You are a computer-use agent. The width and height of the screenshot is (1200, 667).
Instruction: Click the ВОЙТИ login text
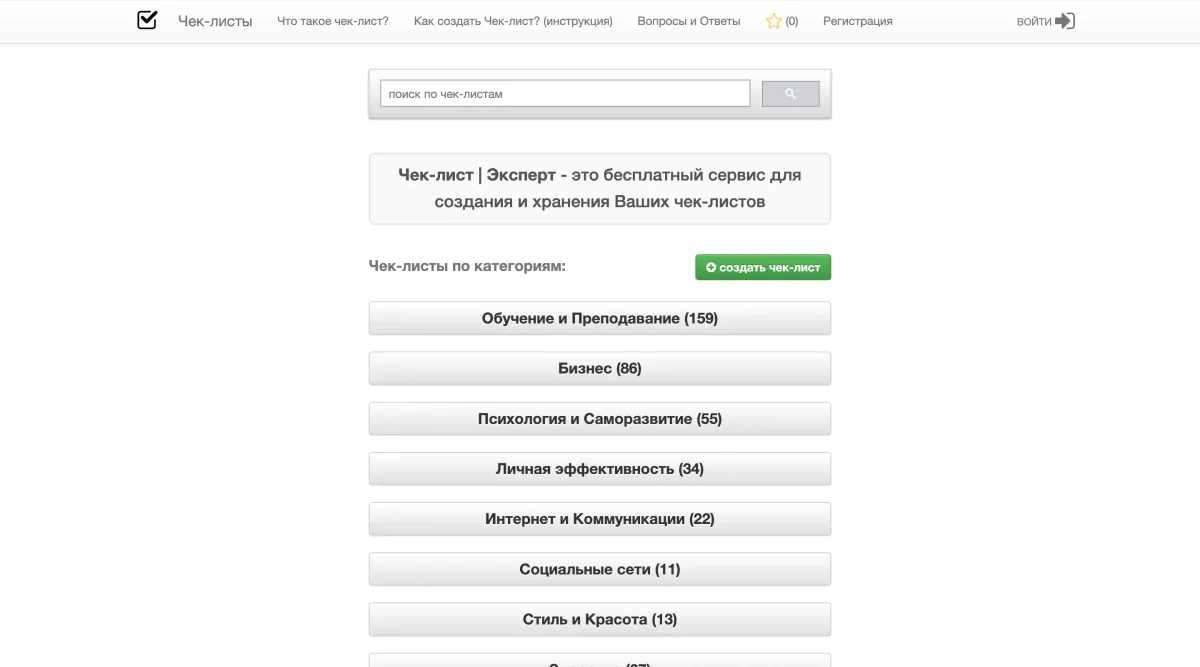tap(1033, 22)
